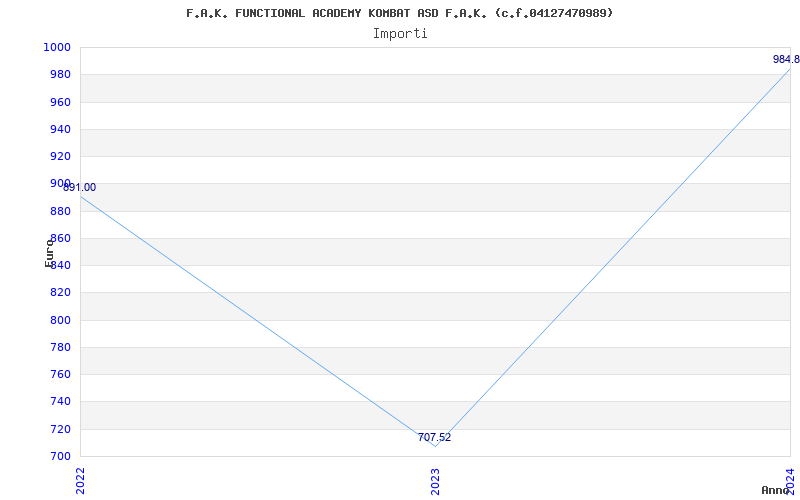The height and width of the screenshot is (500, 800).
Task: Click the 920 y-axis tick label
Action: pyautogui.click(x=60, y=156)
